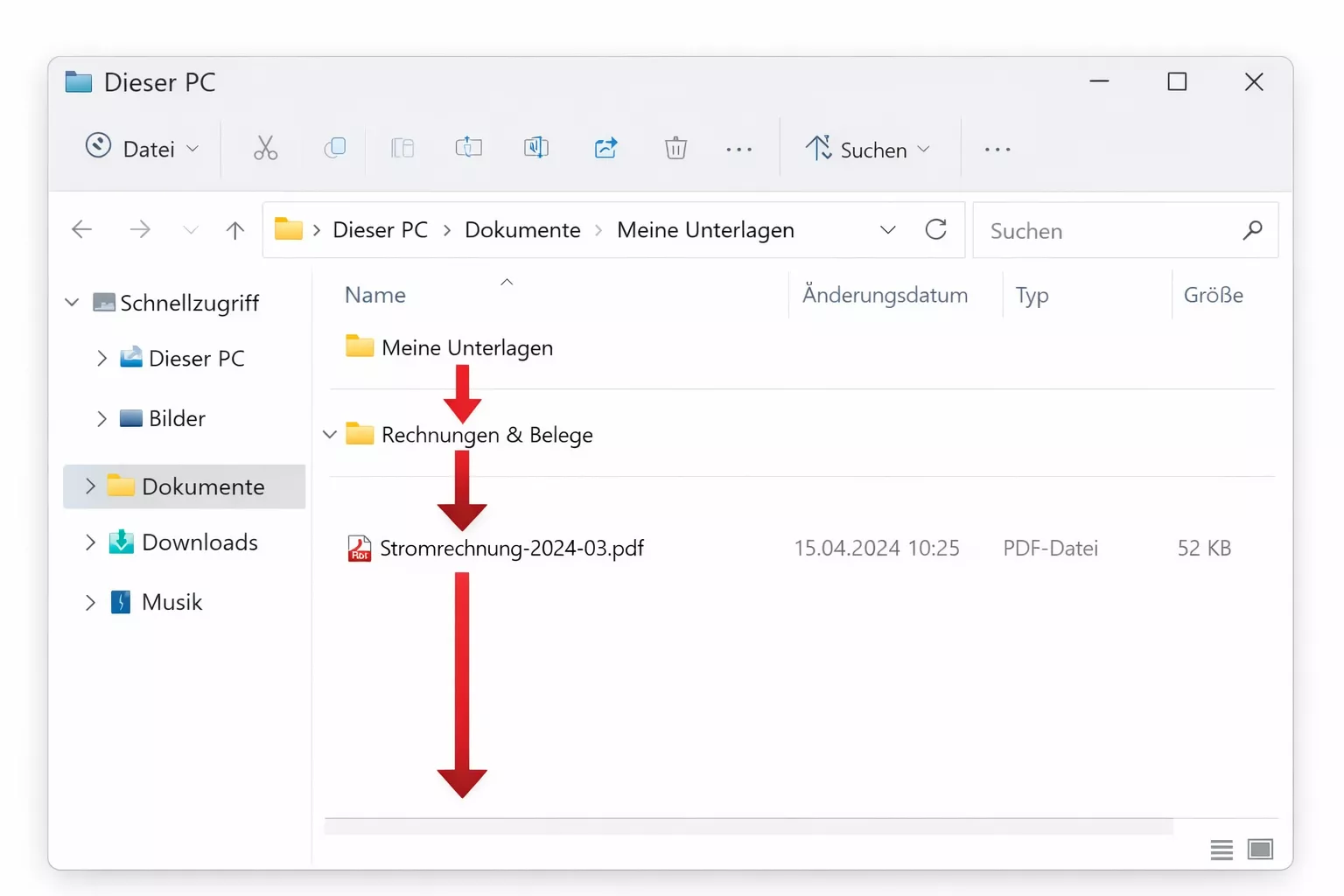Expand Dieser PC in the sidebar

tap(102, 358)
